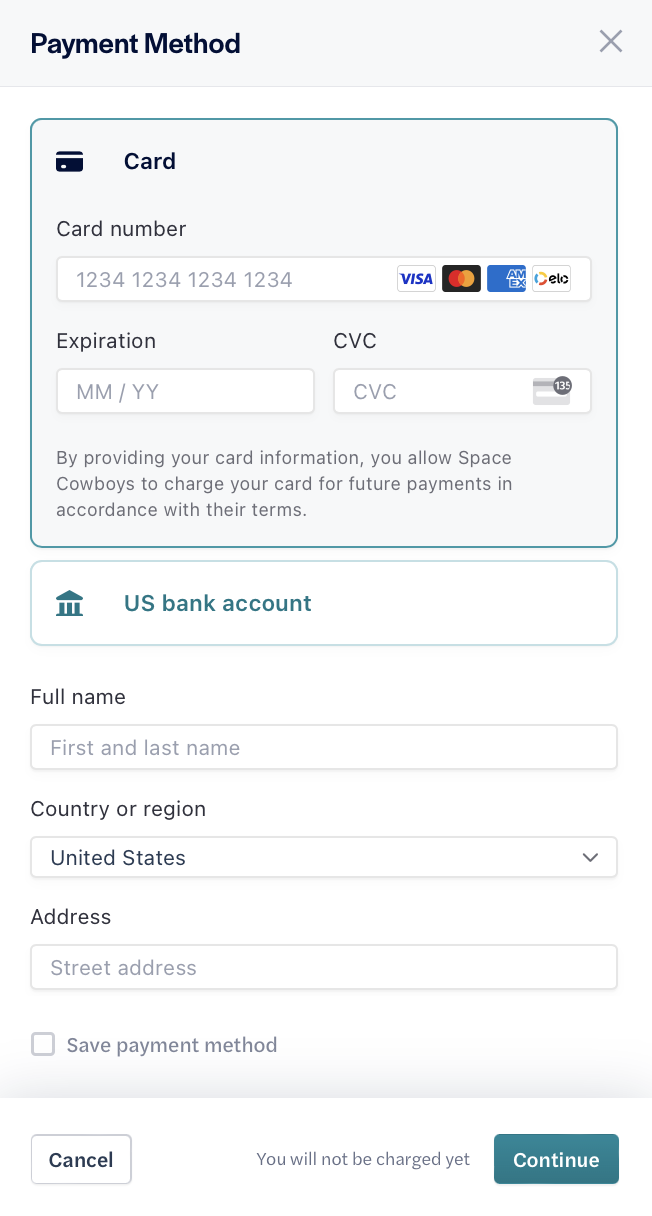Click the CVC hint card icon

coord(554,390)
